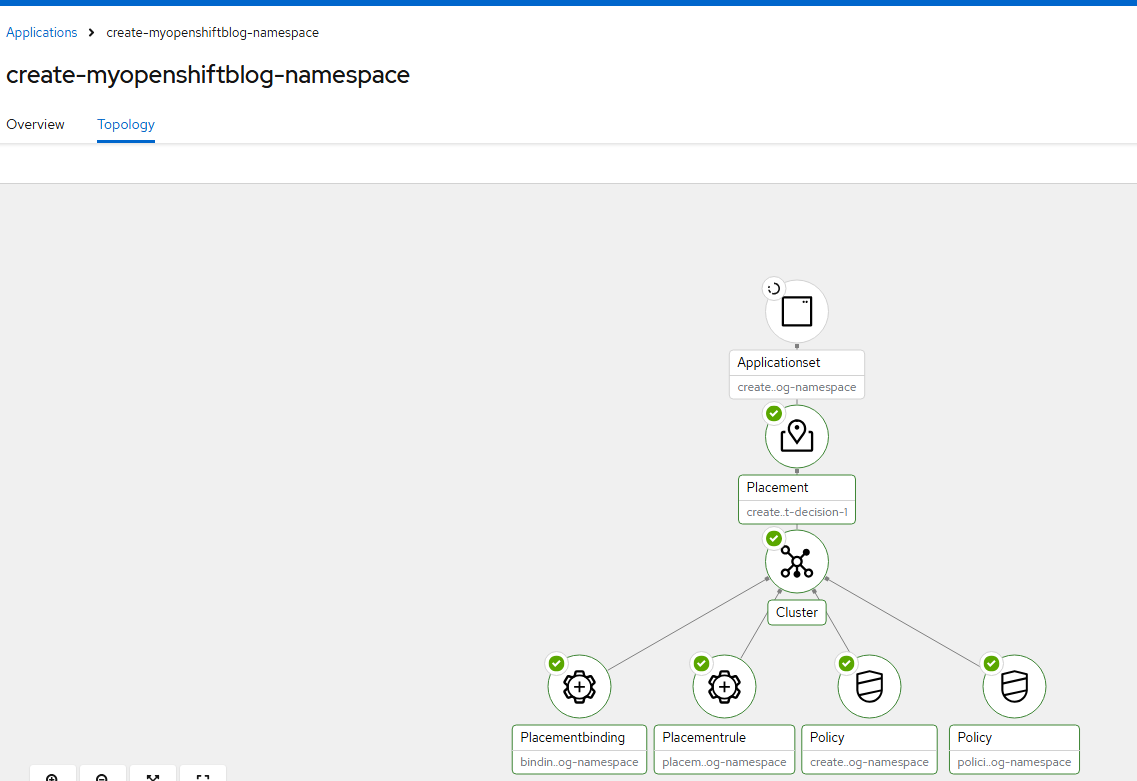Click the breadcrumb chevron separator
Viewport: 1137px width, 781px height.
[91, 33]
